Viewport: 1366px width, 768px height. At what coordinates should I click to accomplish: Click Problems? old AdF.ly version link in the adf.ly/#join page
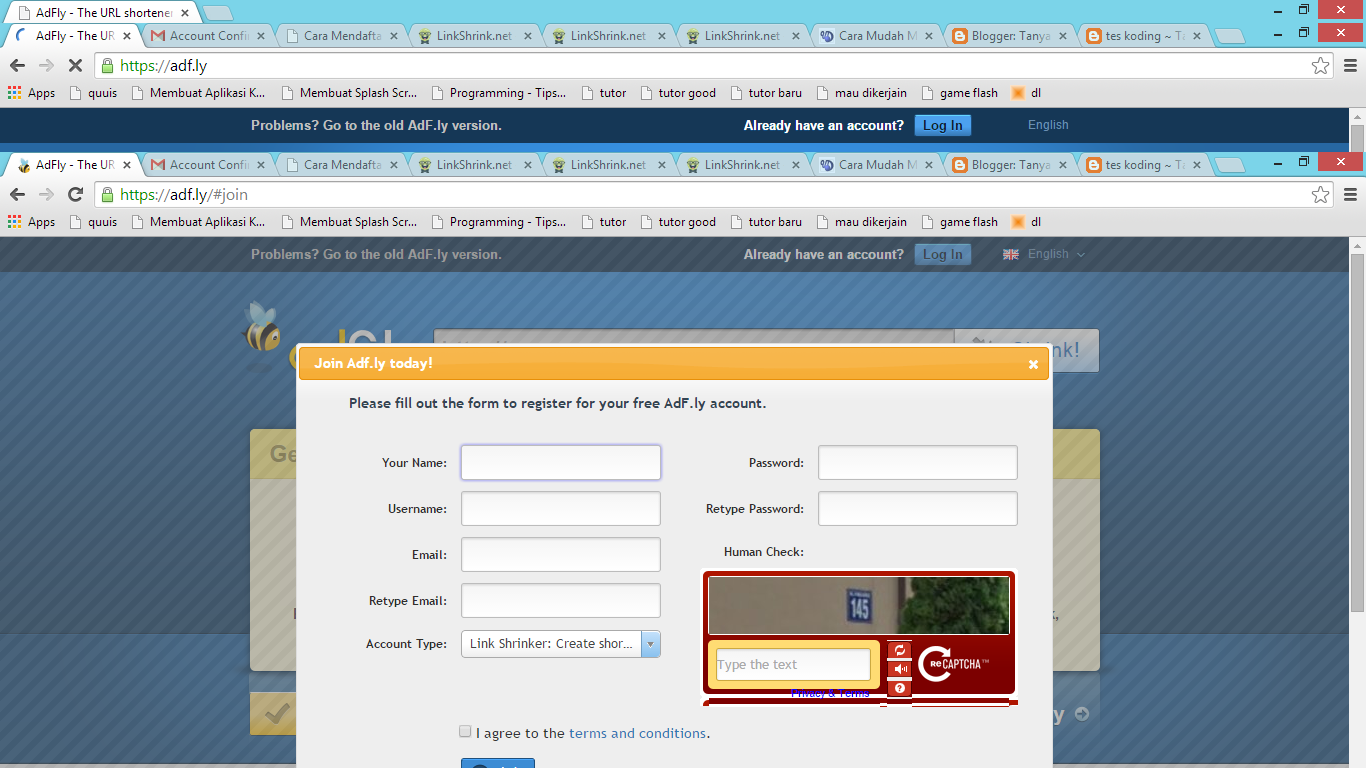click(x=376, y=254)
